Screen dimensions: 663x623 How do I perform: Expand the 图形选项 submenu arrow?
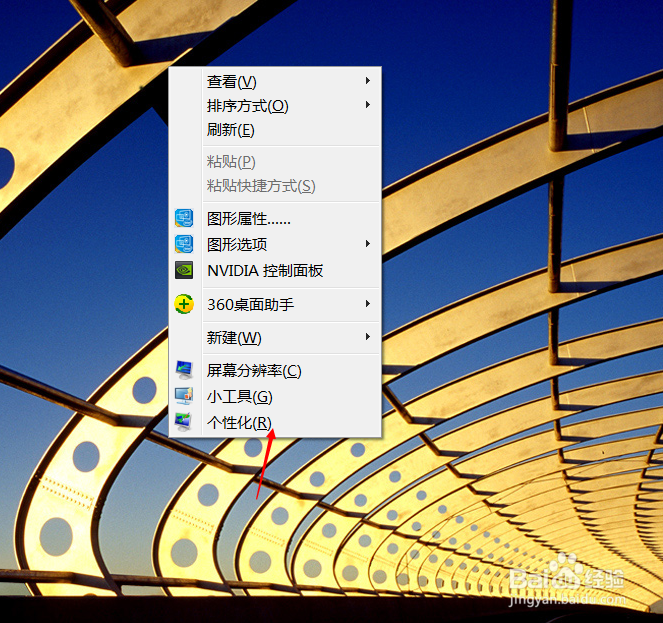click(368, 244)
